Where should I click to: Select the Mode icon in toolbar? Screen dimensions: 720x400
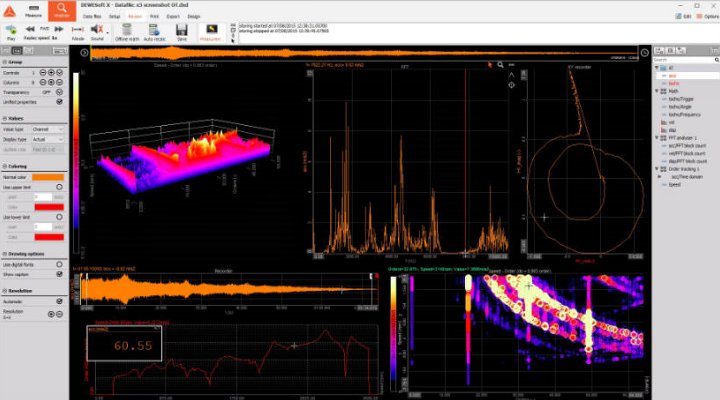tap(77, 31)
